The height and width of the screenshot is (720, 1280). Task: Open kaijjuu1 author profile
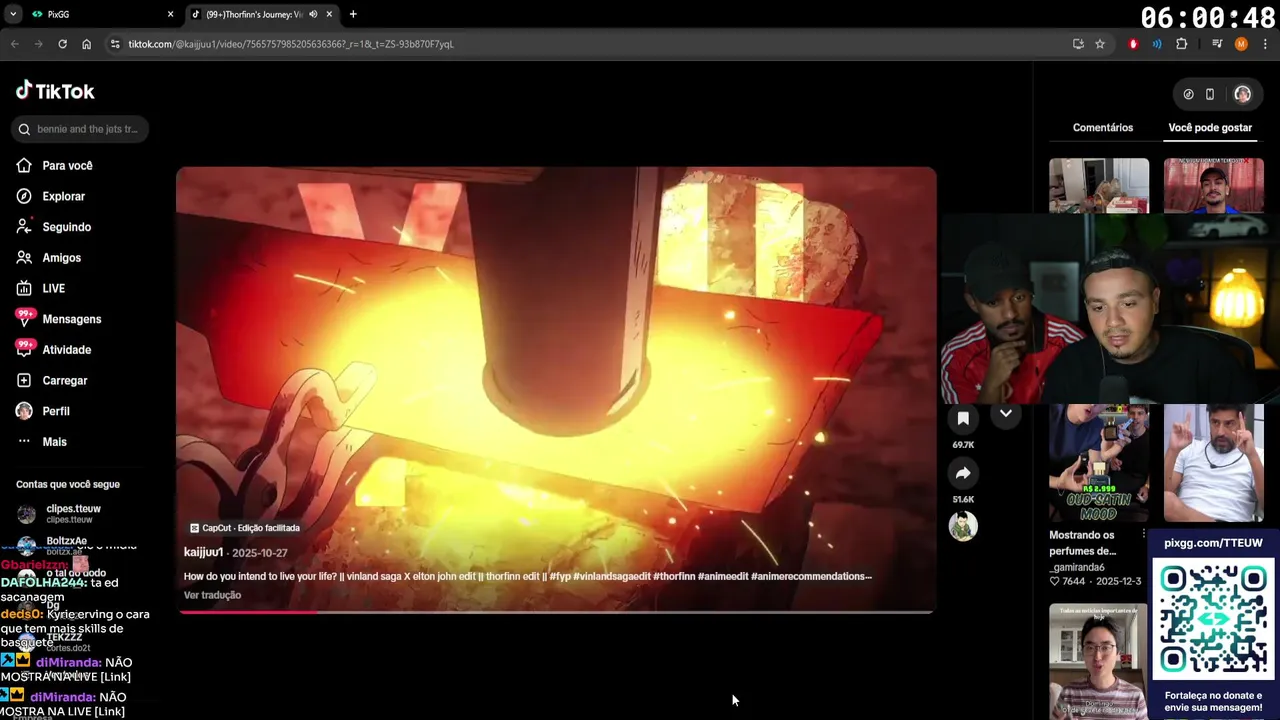tap(203, 552)
